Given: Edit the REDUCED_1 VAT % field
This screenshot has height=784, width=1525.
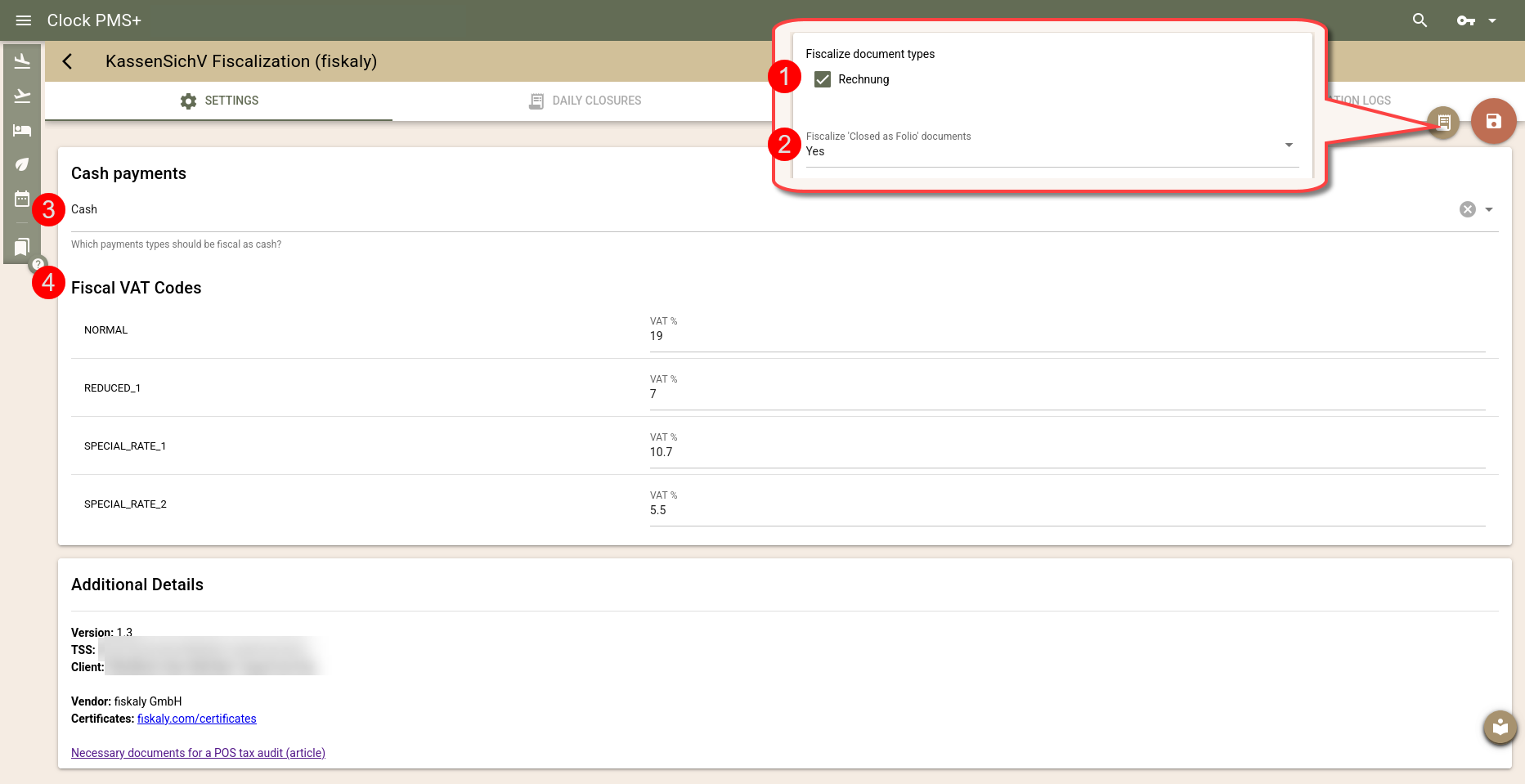Looking at the screenshot, I should [1067, 394].
